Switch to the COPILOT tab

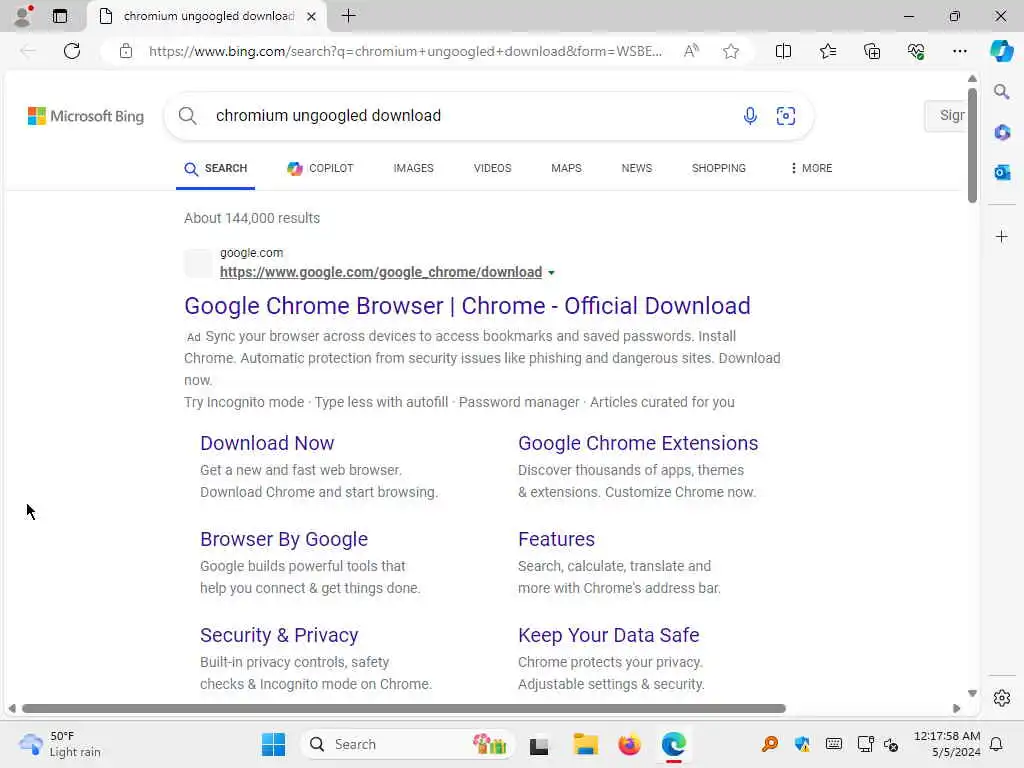point(320,168)
